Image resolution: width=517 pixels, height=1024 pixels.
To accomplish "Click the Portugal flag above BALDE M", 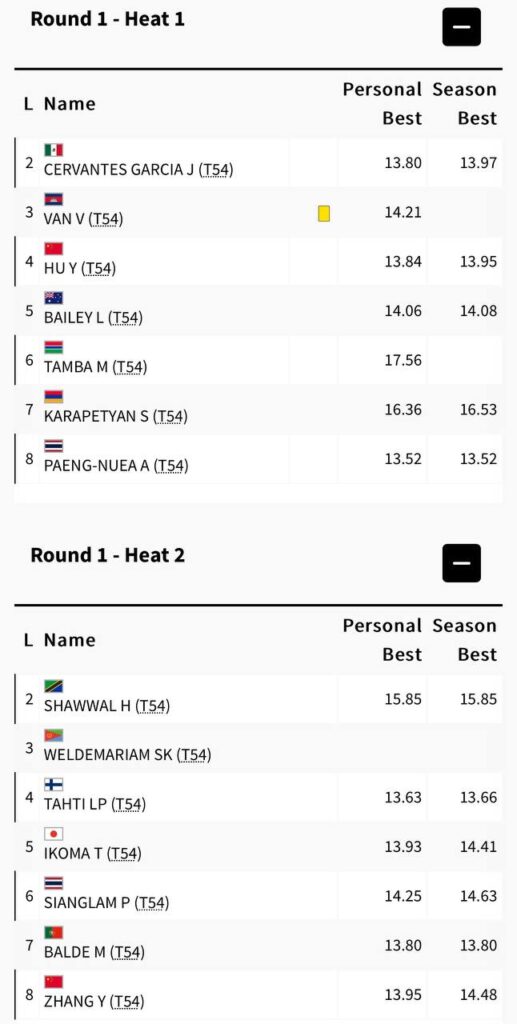I will point(54,933).
